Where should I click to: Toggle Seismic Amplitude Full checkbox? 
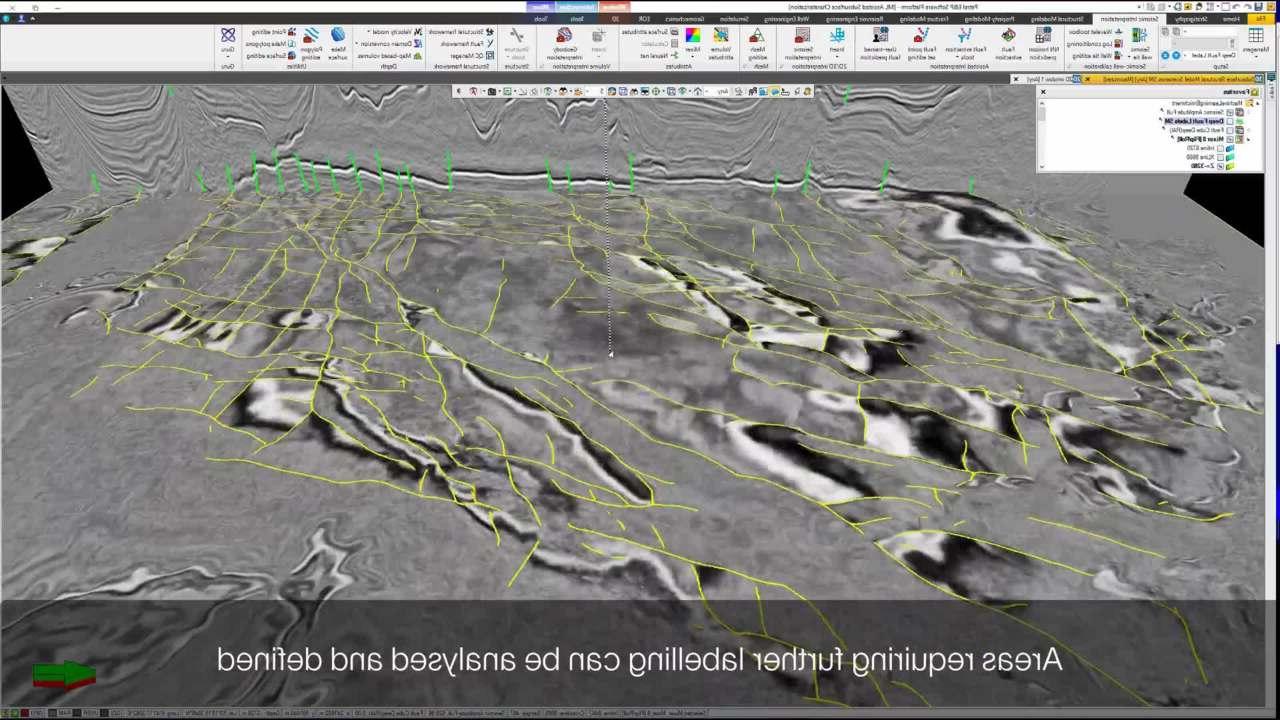click(x=1230, y=112)
